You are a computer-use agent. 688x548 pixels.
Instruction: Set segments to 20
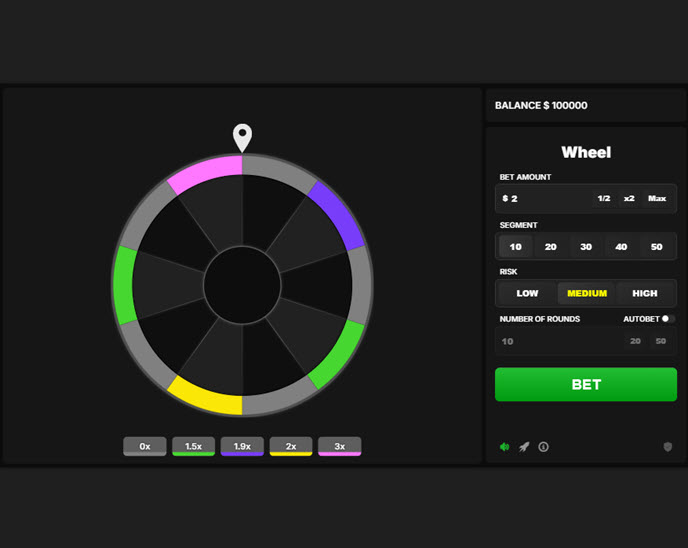coord(550,247)
